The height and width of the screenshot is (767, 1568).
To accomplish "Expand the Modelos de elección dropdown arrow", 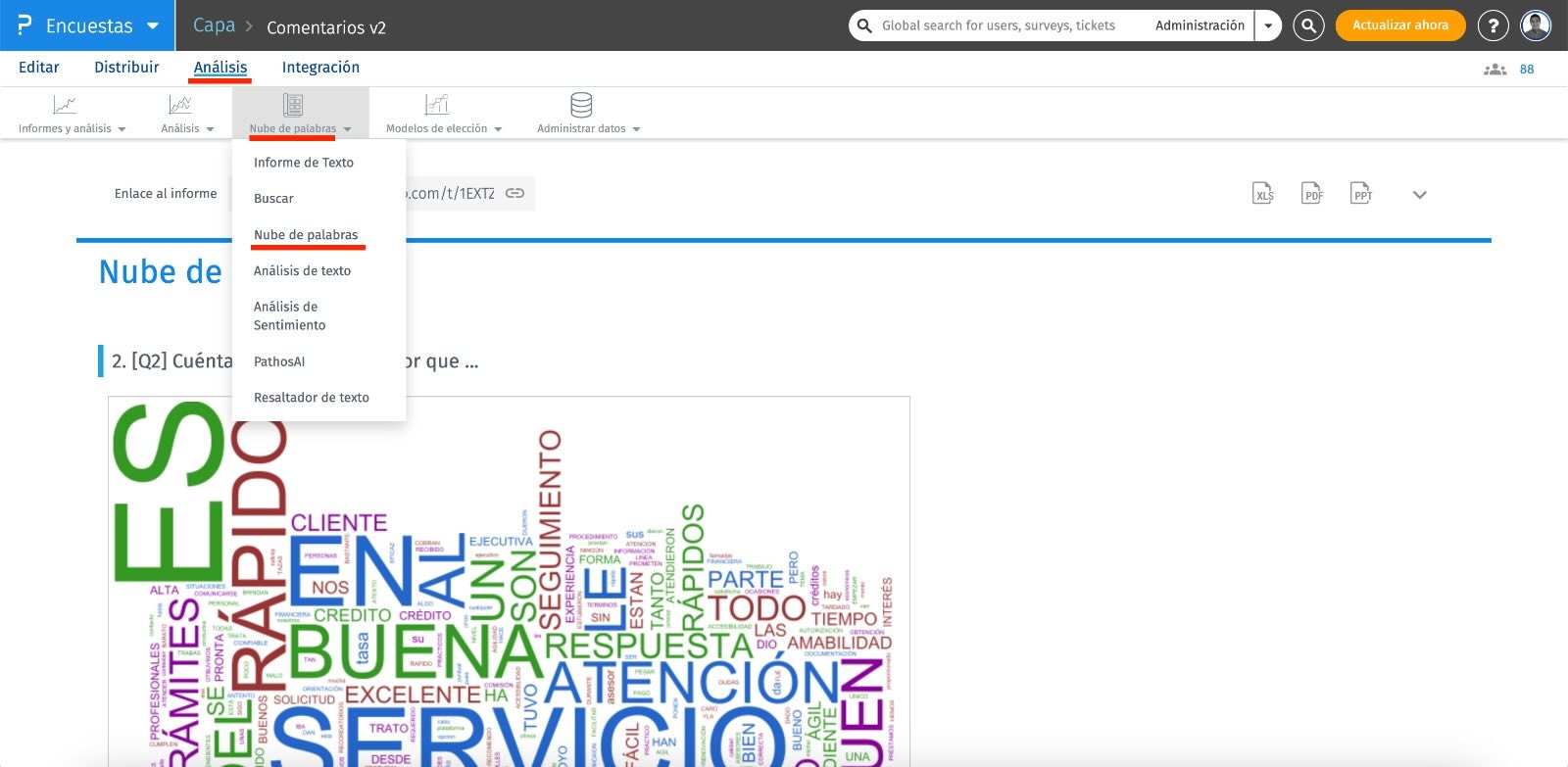I will (x=498, y=129).
